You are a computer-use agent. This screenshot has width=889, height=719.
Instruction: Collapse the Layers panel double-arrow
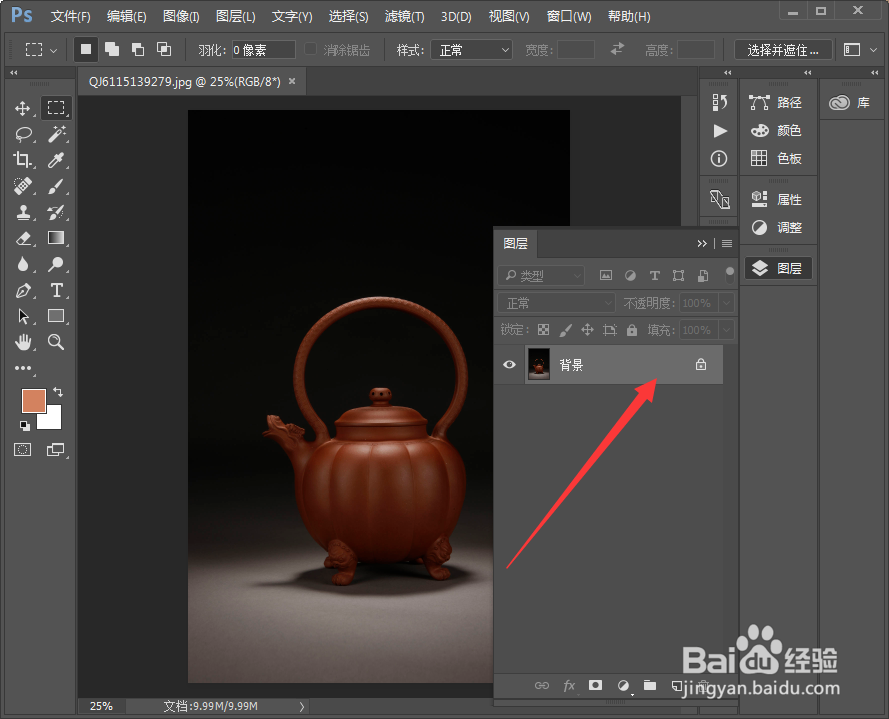point(702,243)
